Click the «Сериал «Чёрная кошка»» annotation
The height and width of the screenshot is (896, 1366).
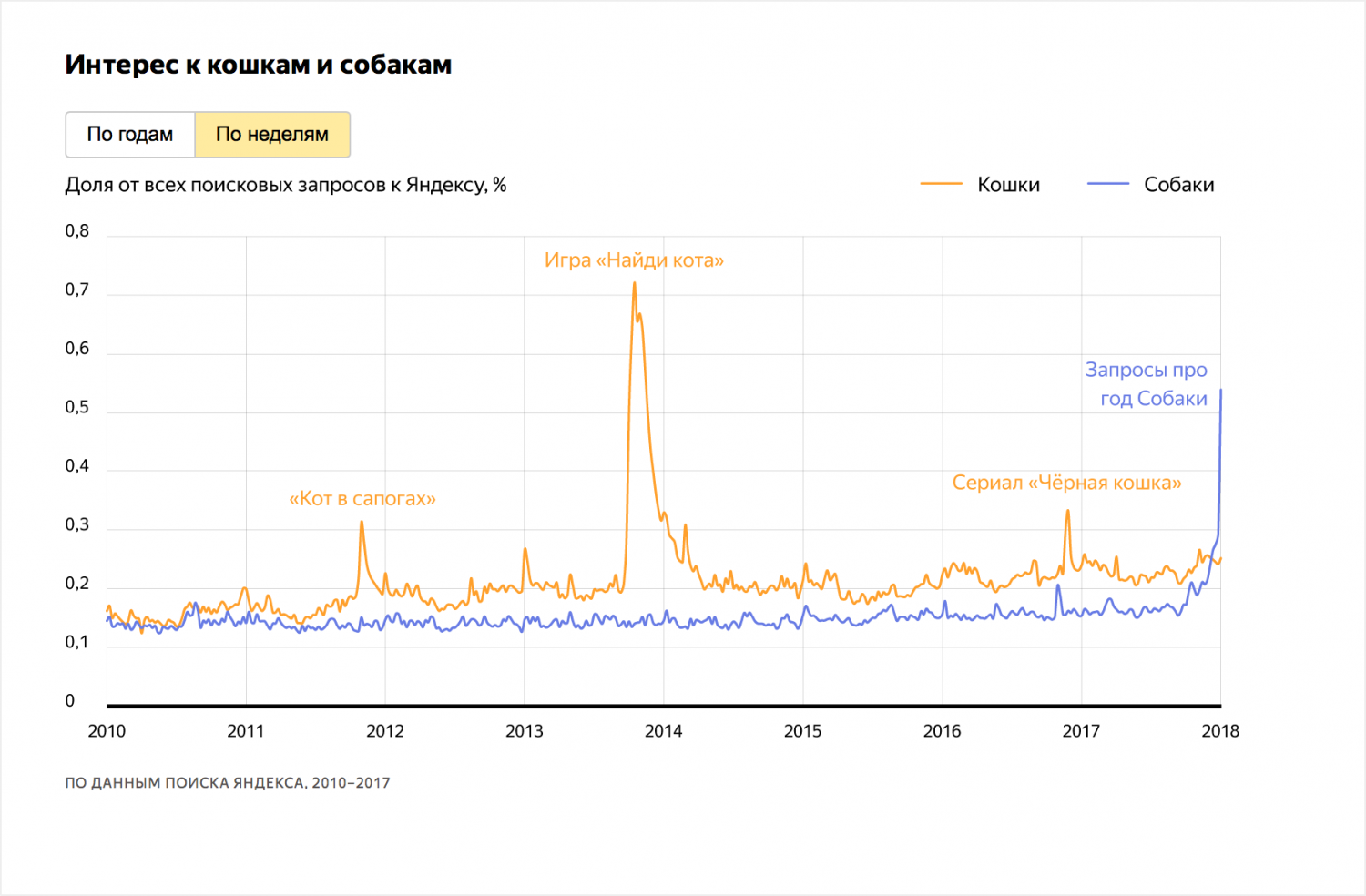coord(1066,483)
